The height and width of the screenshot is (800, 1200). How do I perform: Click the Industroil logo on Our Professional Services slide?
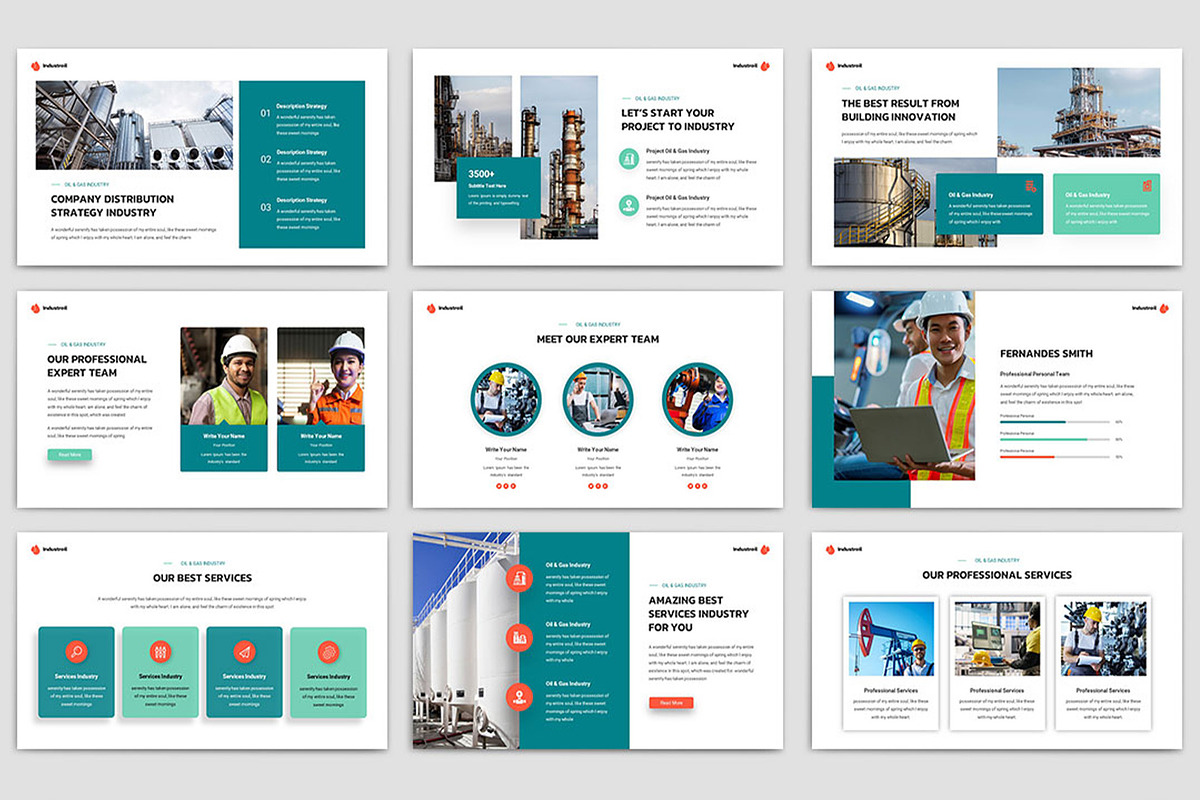click(x=844, y=549)
